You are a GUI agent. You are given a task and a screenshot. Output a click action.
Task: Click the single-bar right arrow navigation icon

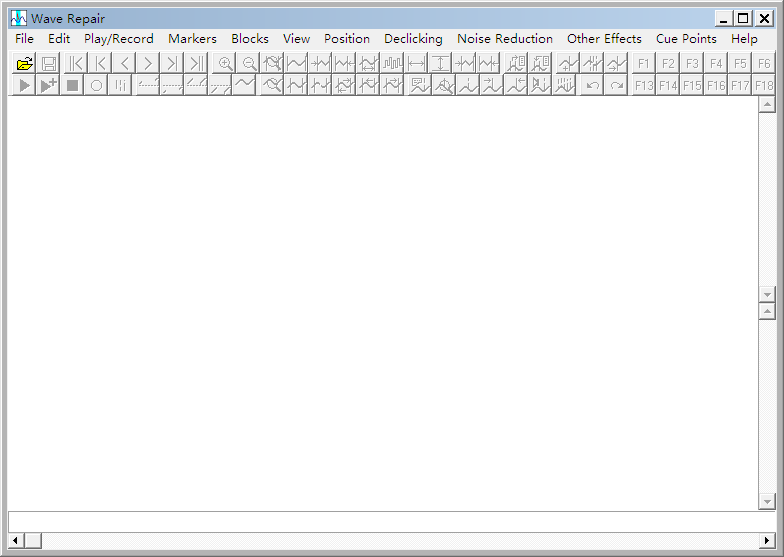tap(172, 64)
